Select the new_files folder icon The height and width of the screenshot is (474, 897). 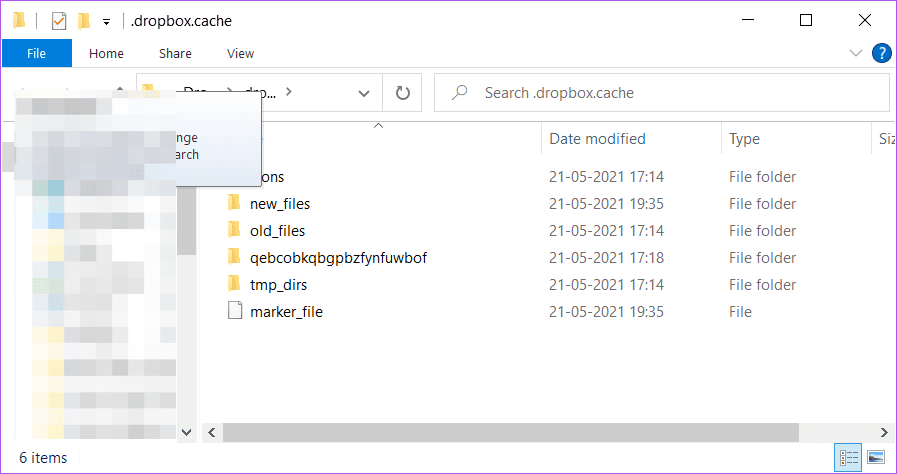click(234, 203)
